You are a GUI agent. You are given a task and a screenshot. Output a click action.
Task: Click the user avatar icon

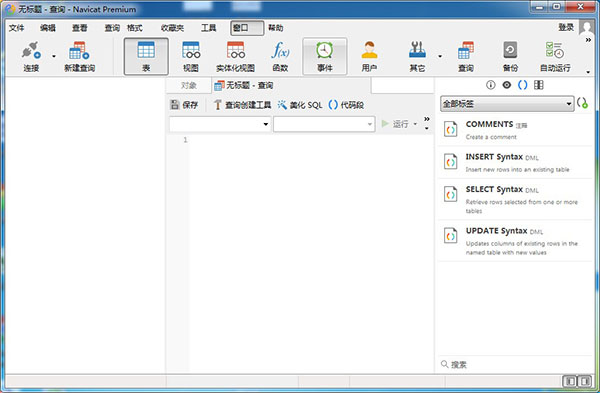point(586,28)
